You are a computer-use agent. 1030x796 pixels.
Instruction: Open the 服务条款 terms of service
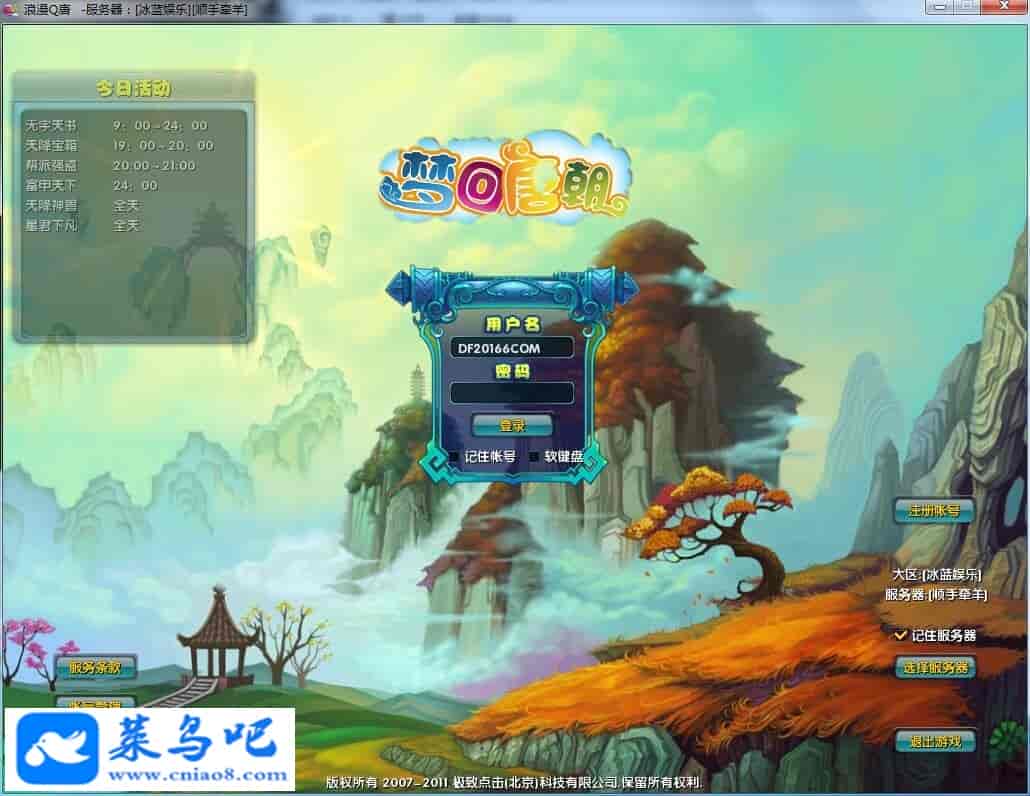95,667
